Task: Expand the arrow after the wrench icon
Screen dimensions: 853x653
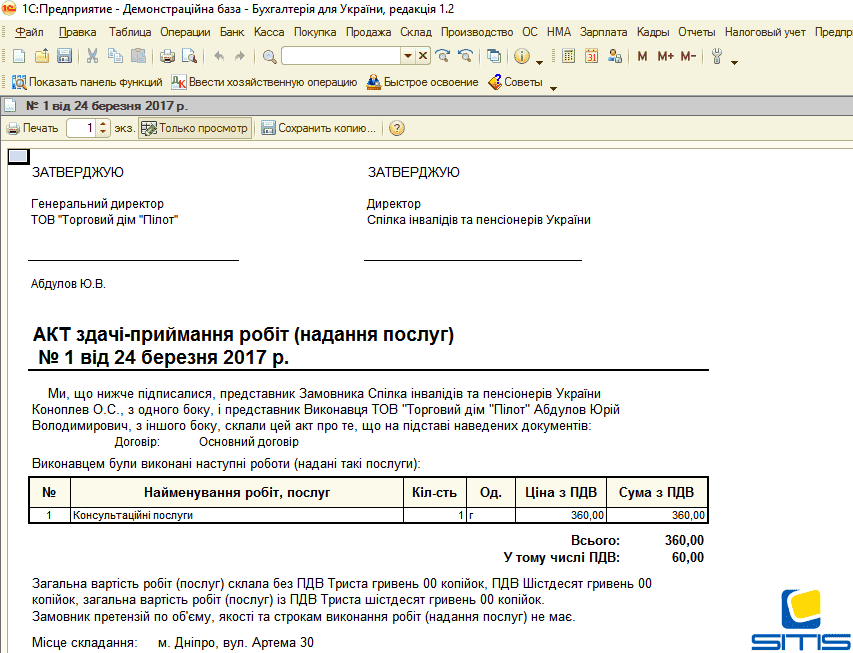Action: 734,62
